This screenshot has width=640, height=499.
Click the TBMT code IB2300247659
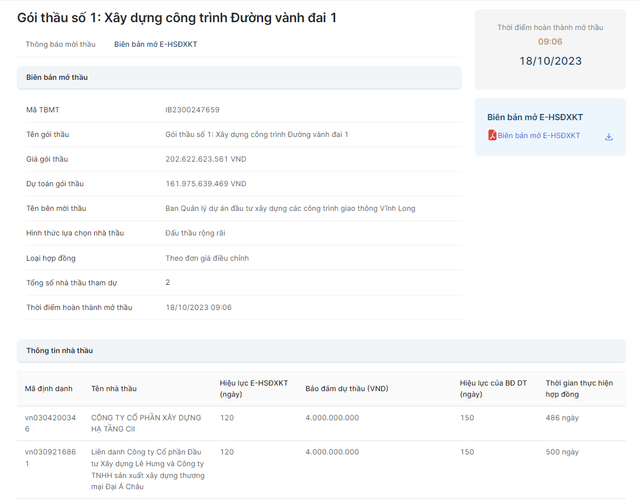192,110
